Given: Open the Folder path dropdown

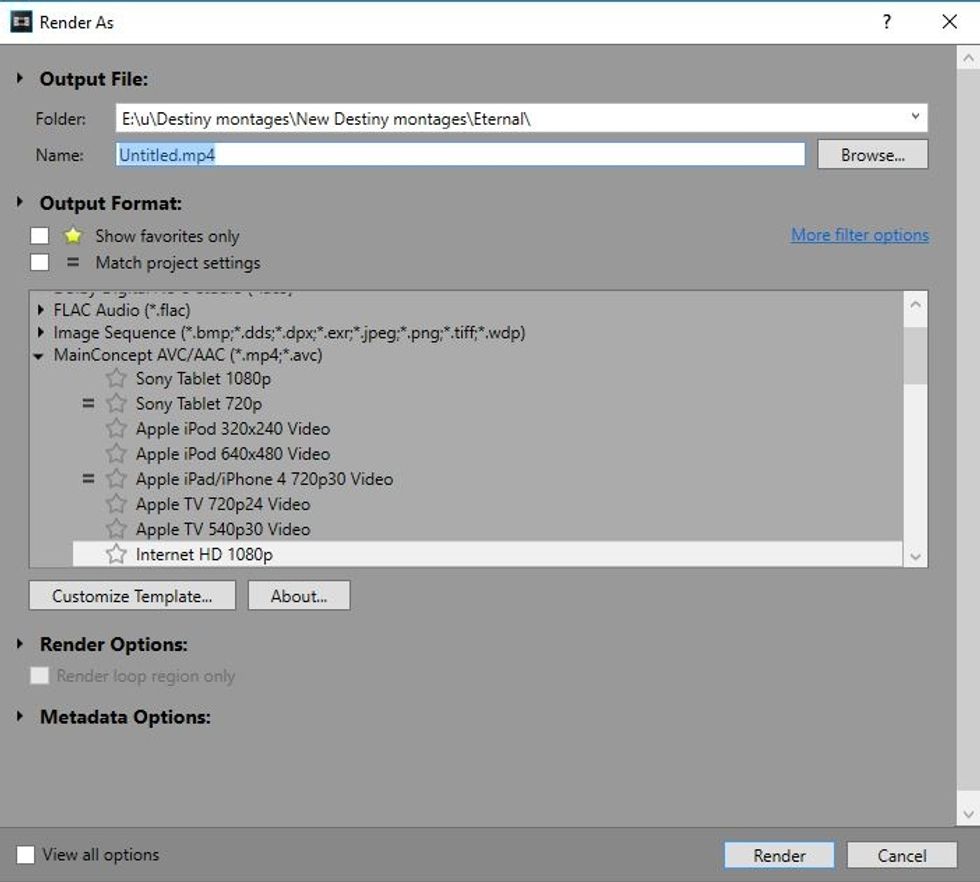Looking at the screenshot, I should 916,116.
